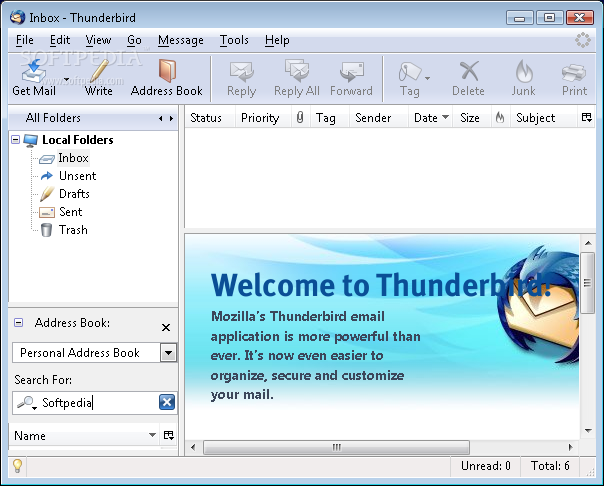
Task: Click the preview scroll down arrow
Action: click(x=588, y=431)
